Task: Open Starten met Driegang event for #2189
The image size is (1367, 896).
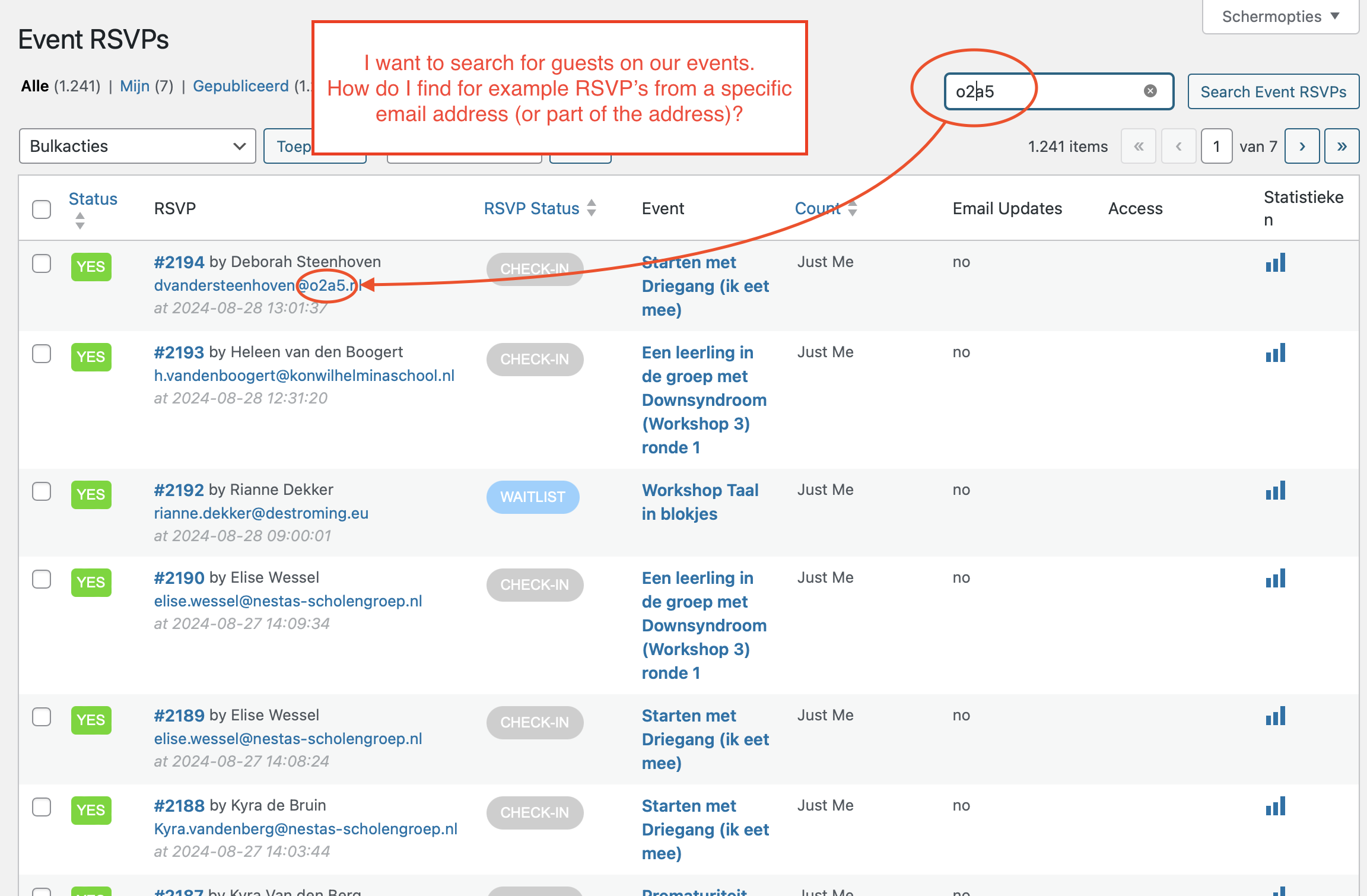Action: pyautogui.click(x=705, y=739)
